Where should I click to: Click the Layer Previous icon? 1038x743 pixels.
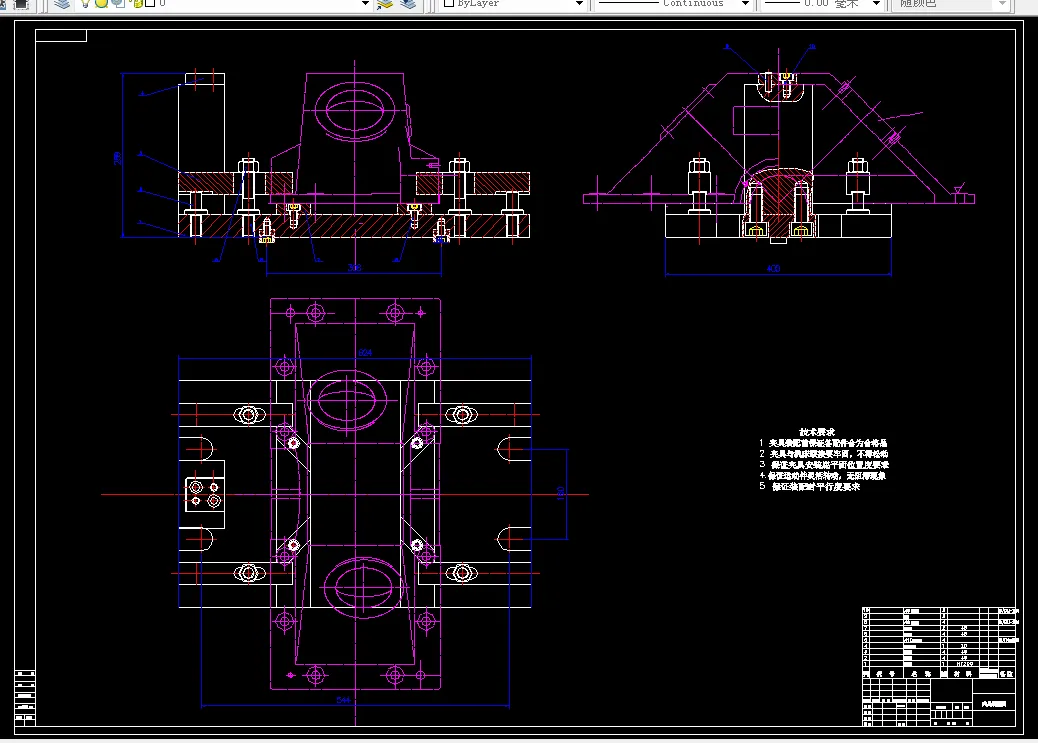coord(408,4)
